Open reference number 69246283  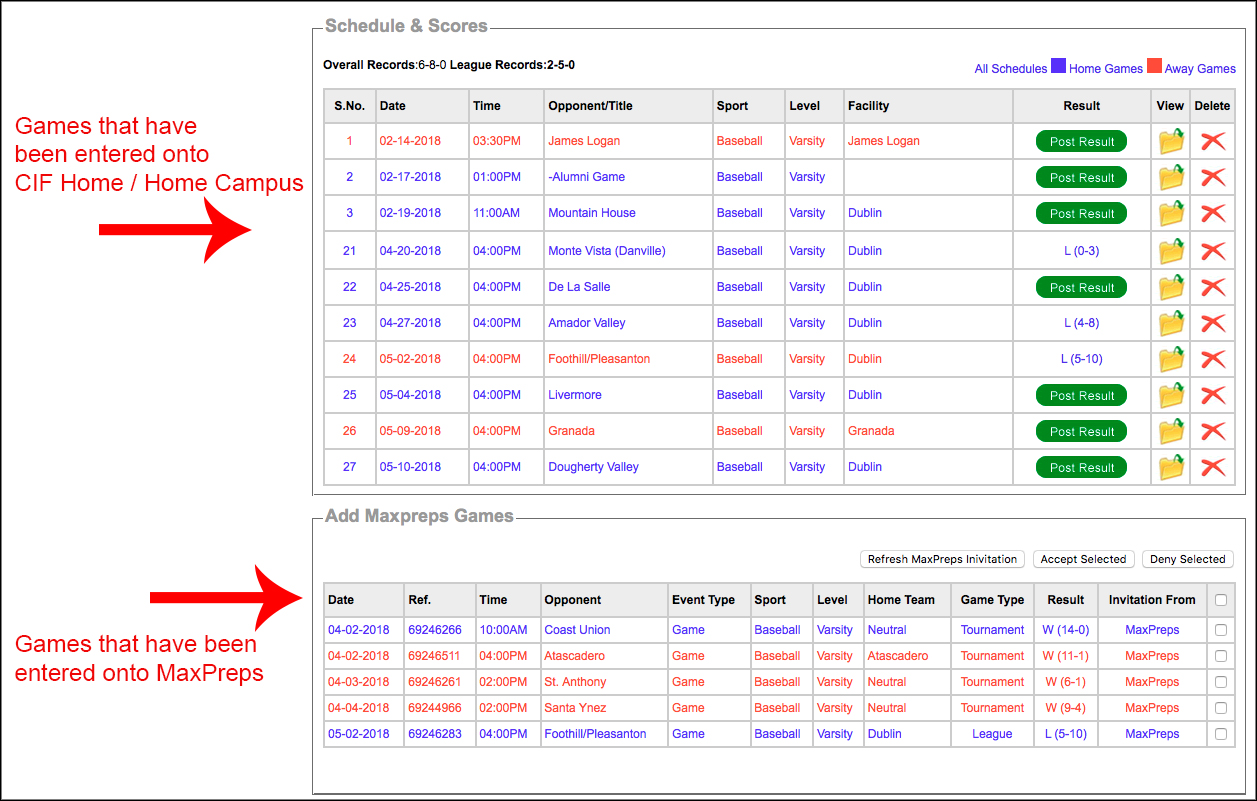(x=435, y=734)
